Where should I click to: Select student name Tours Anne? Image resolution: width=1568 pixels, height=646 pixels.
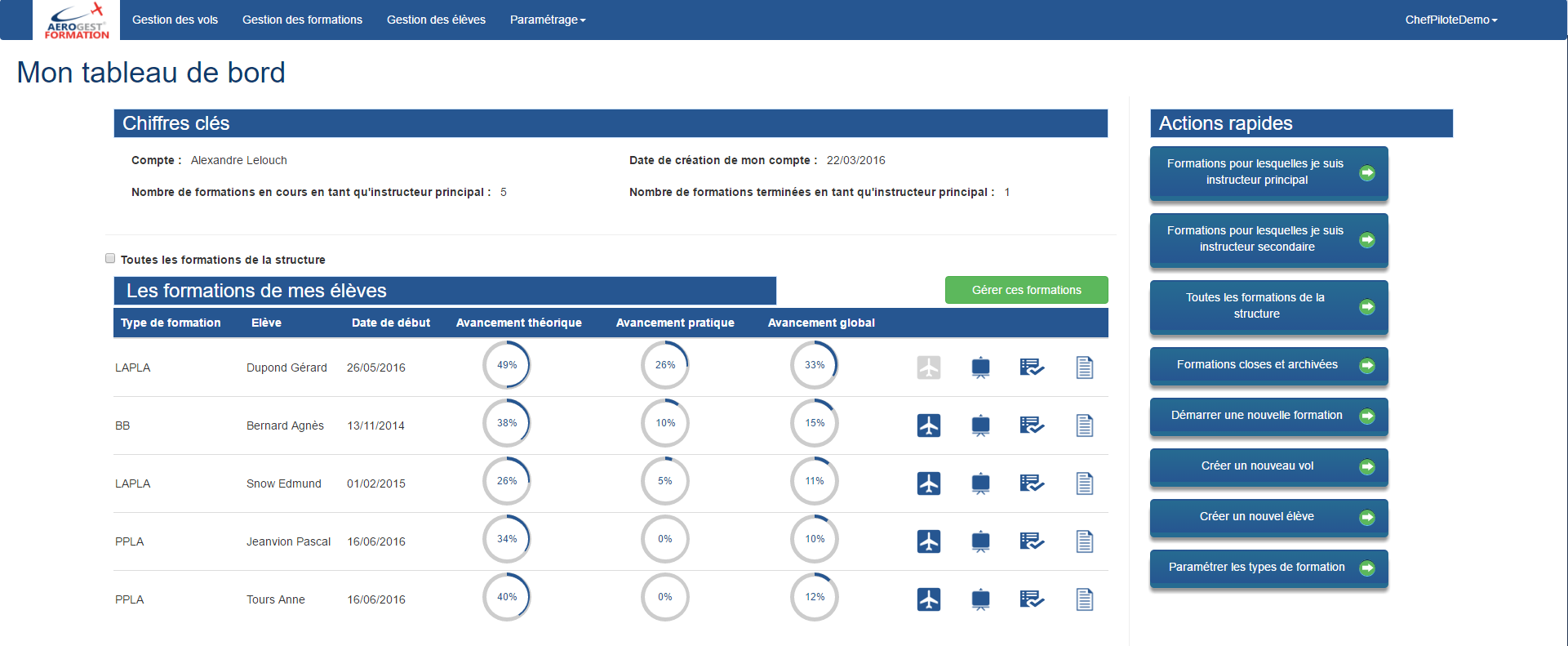click(x=276, y=599)
